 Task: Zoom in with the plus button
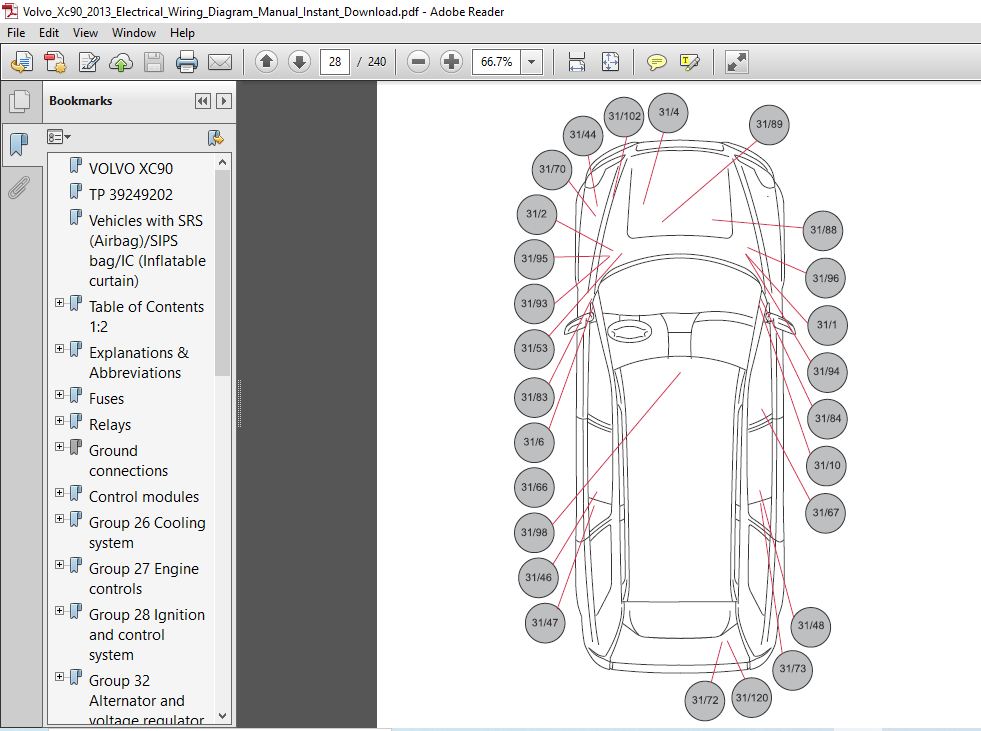click(x=451, y=61)
